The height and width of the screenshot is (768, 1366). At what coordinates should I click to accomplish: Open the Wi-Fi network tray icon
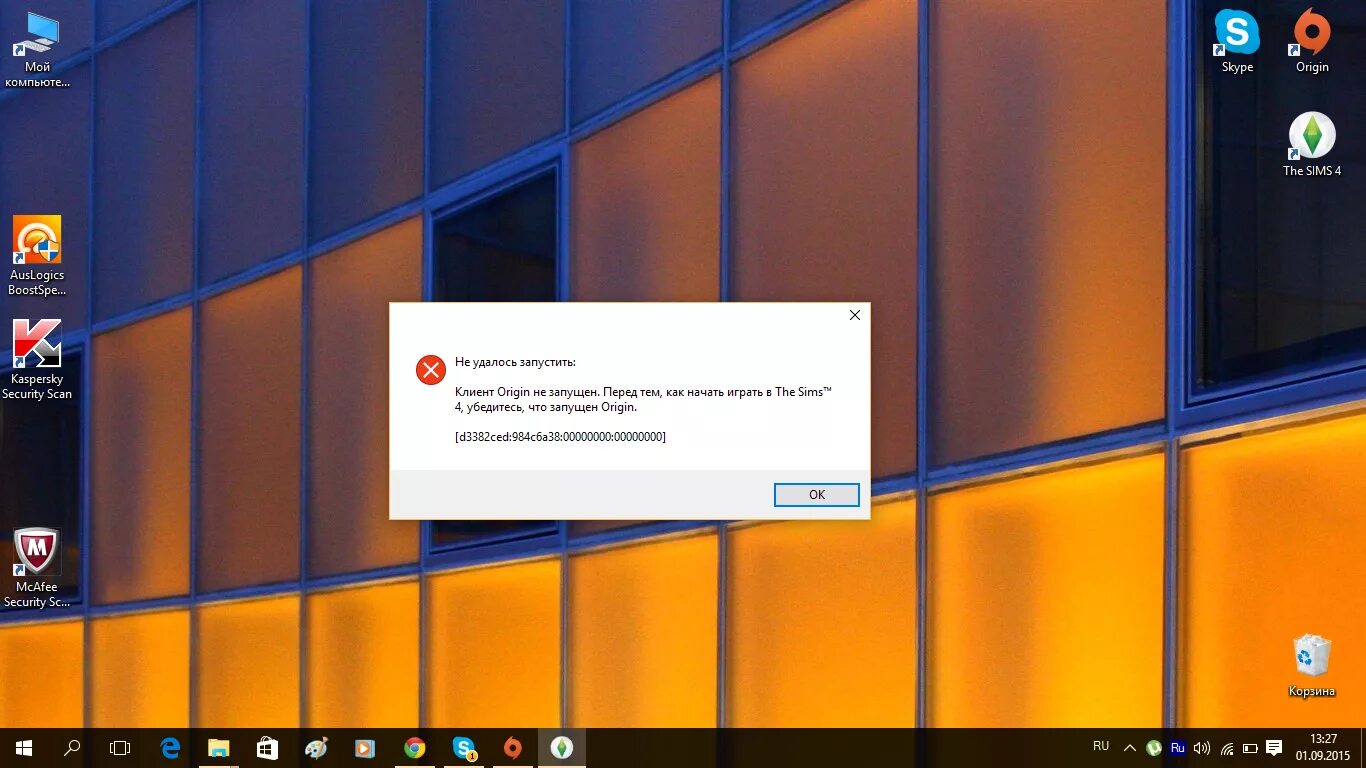1226,748
